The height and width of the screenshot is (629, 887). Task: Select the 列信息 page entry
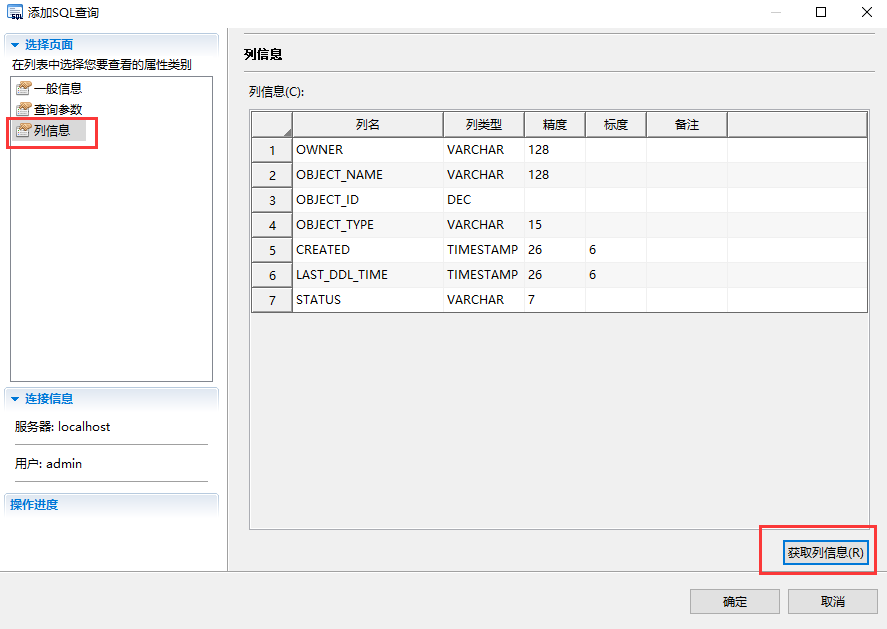tap(49, 130)
